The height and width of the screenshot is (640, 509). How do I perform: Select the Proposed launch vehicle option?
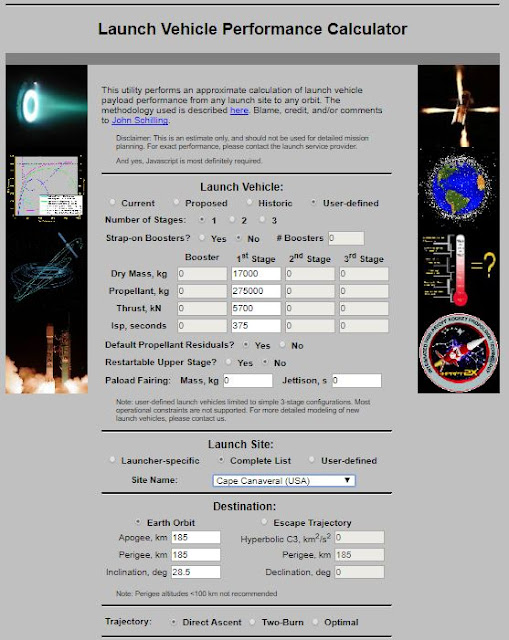click(176, 202)
